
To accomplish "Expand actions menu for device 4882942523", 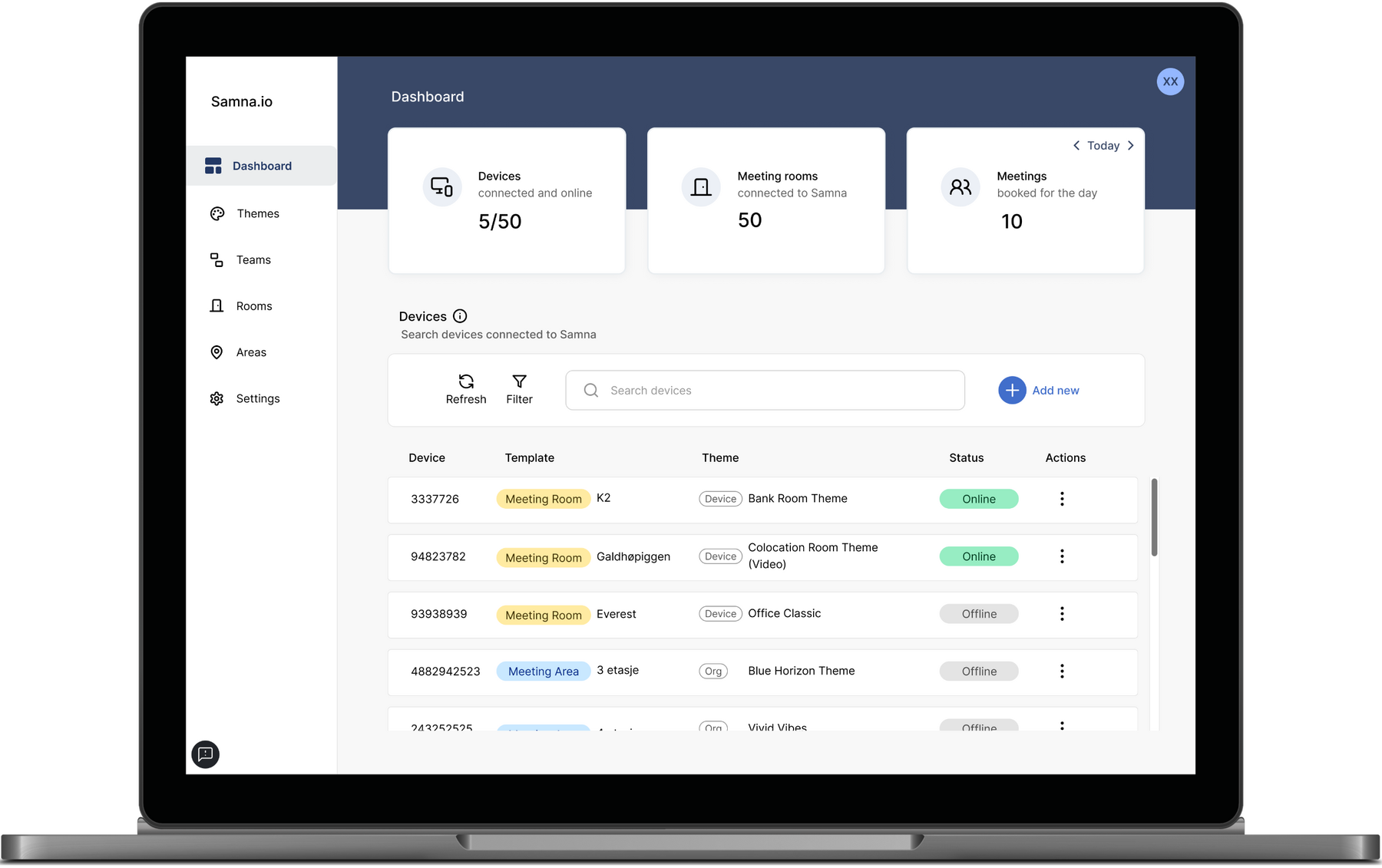I will click(x=1062, y=672).
